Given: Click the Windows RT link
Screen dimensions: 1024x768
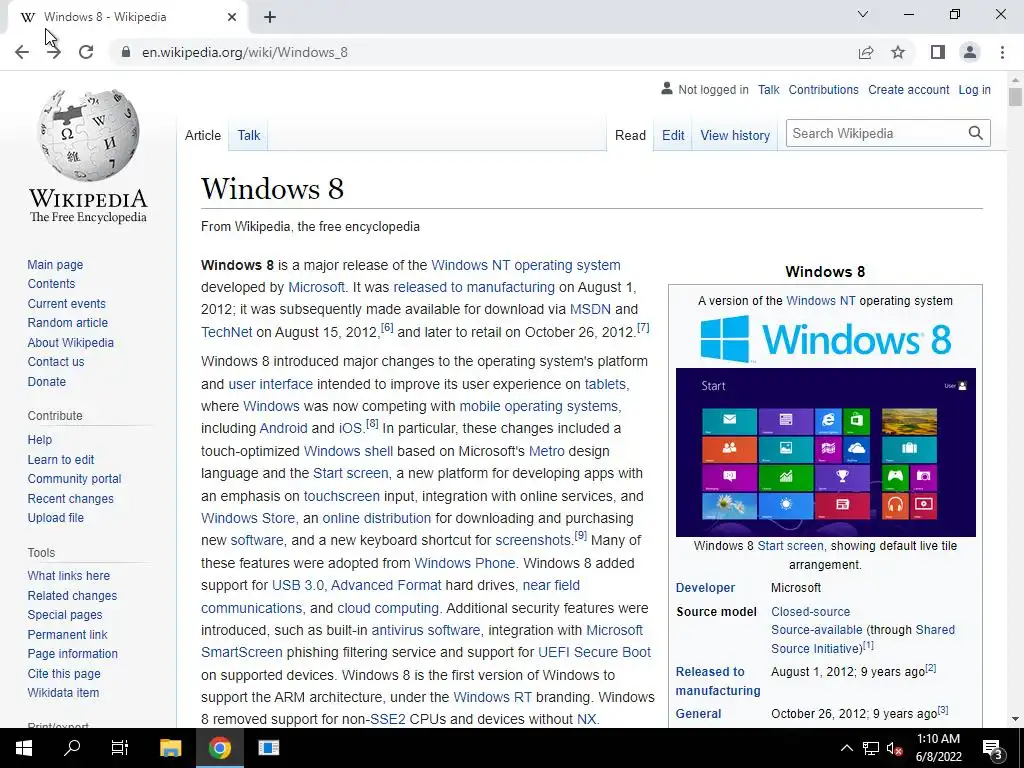Looking at the screenshot, I should [492, 697].
